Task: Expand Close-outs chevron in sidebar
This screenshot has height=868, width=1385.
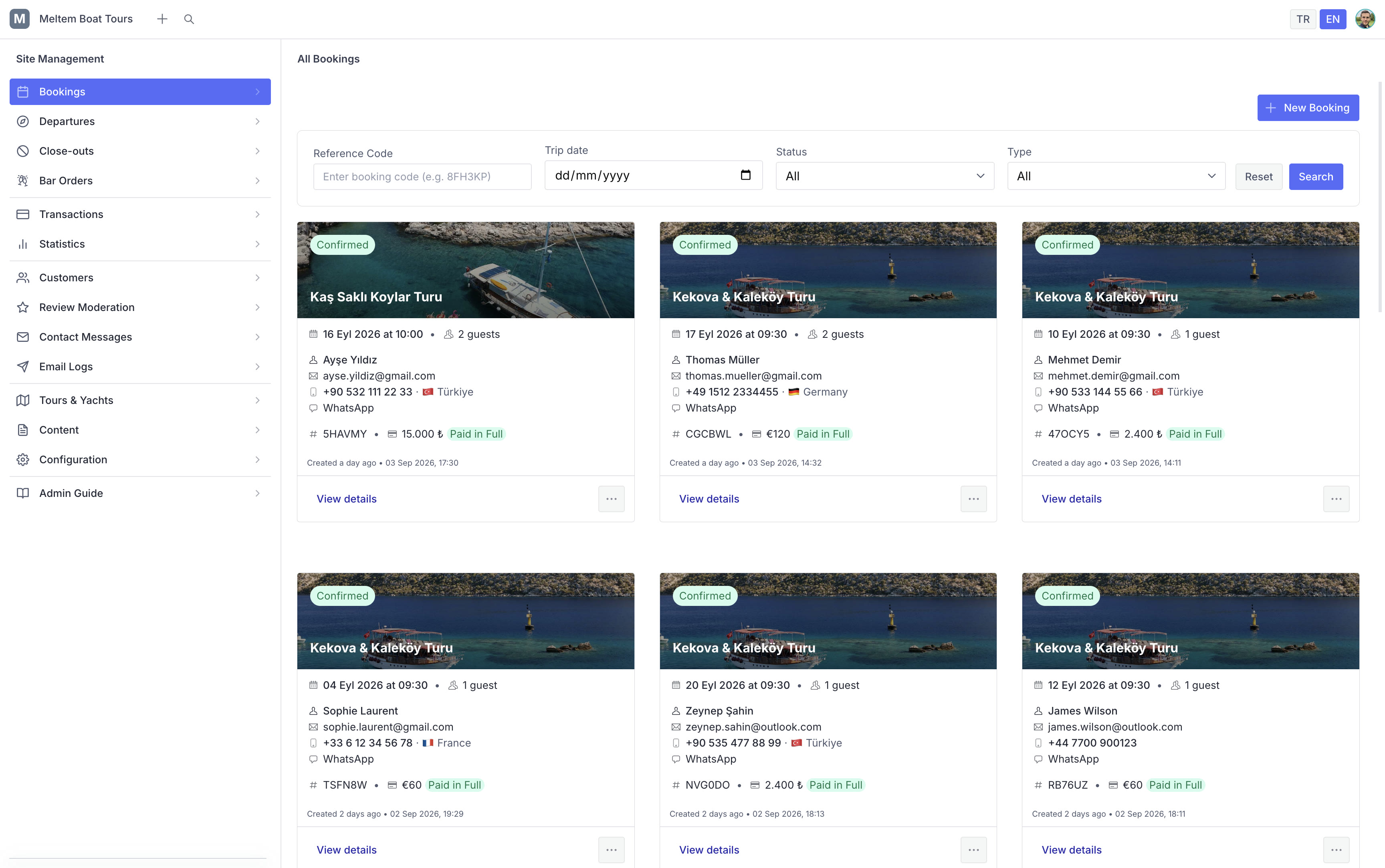Action: pyautogui.click(x=257, y=151)
